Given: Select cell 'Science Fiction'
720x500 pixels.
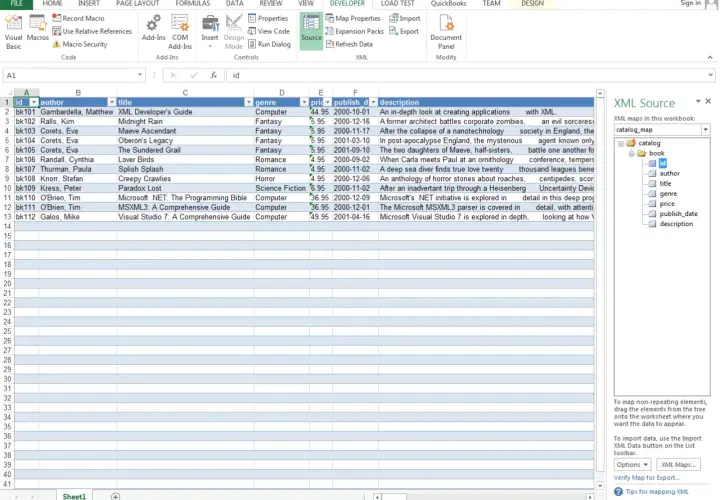Looking at the screenshot, I should (x=281, y=188).
